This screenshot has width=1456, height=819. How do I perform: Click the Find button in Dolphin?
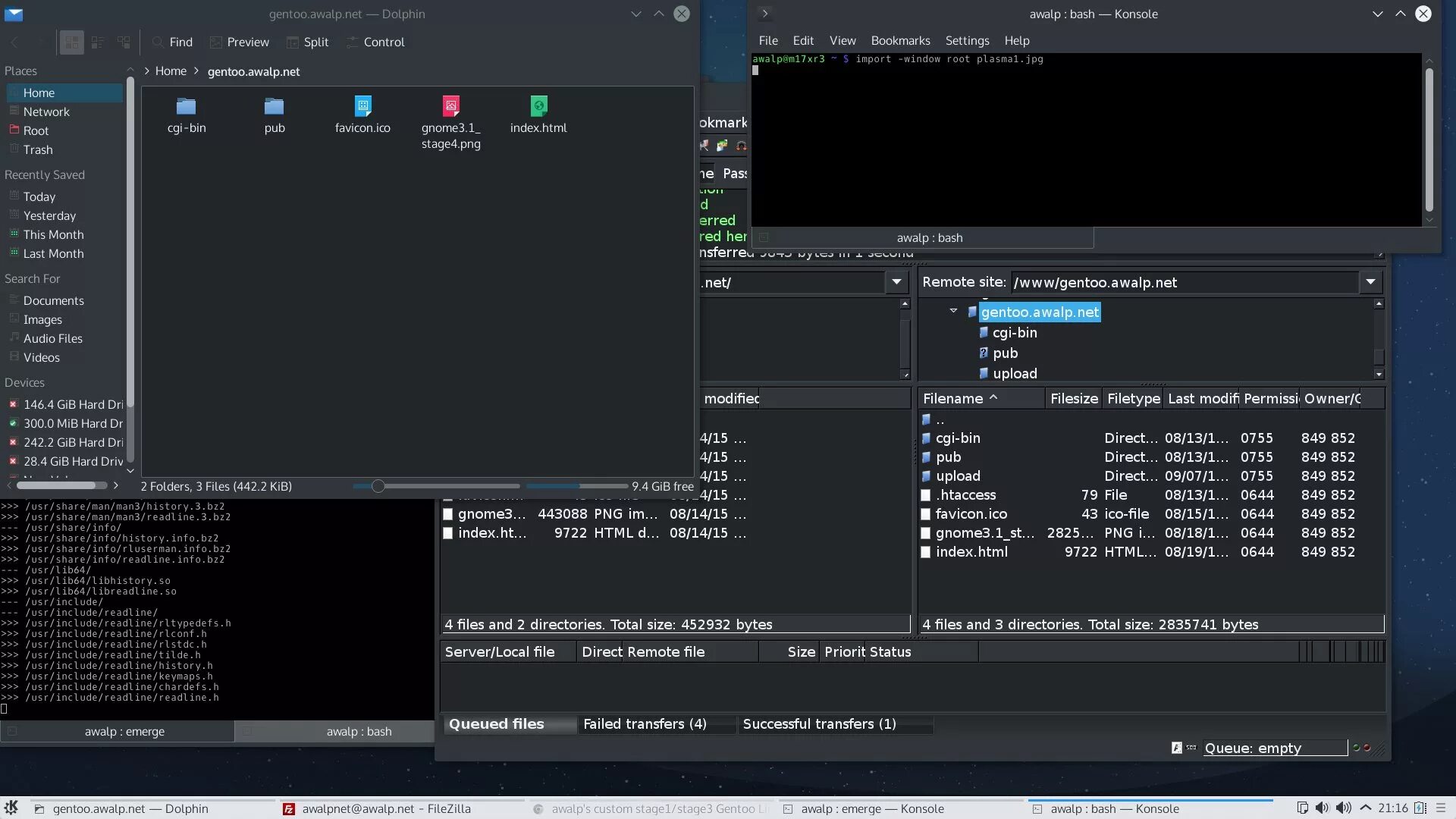[x=172, y=42]
